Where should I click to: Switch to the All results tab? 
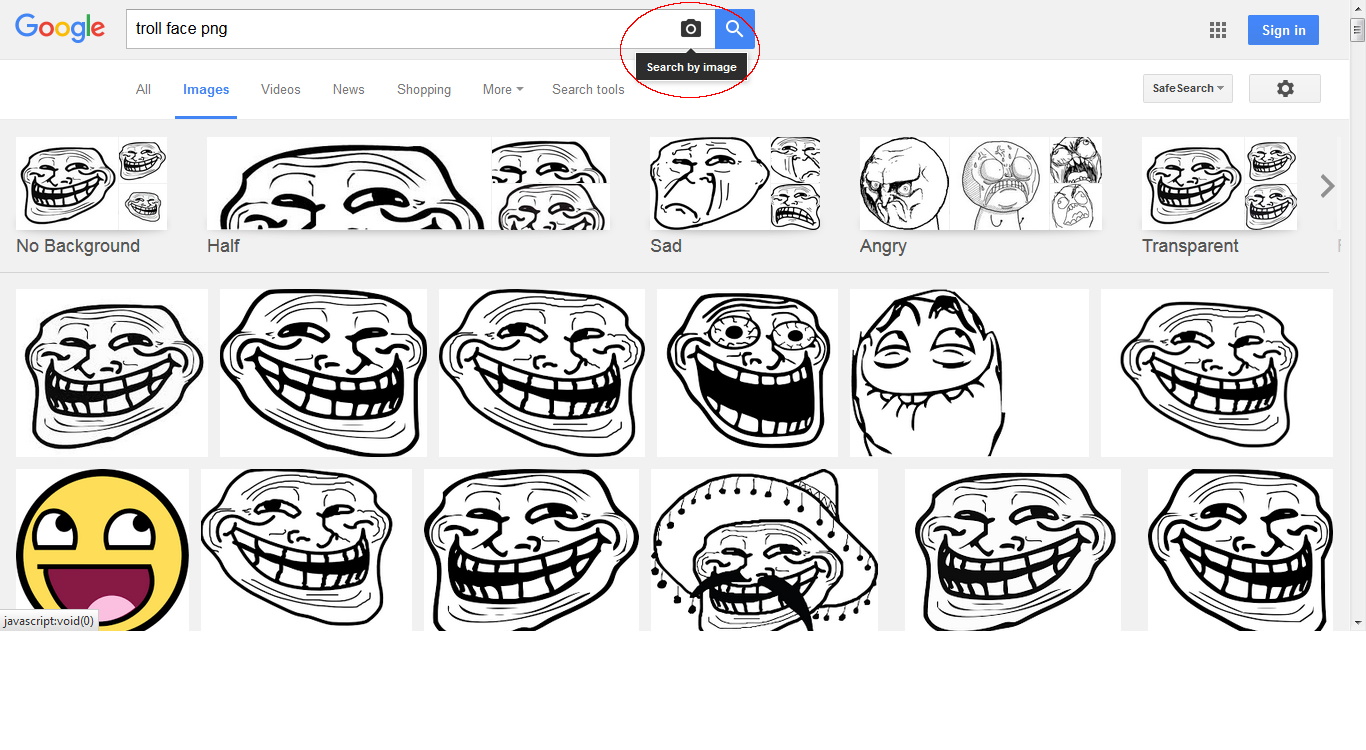tap(143, 90)
